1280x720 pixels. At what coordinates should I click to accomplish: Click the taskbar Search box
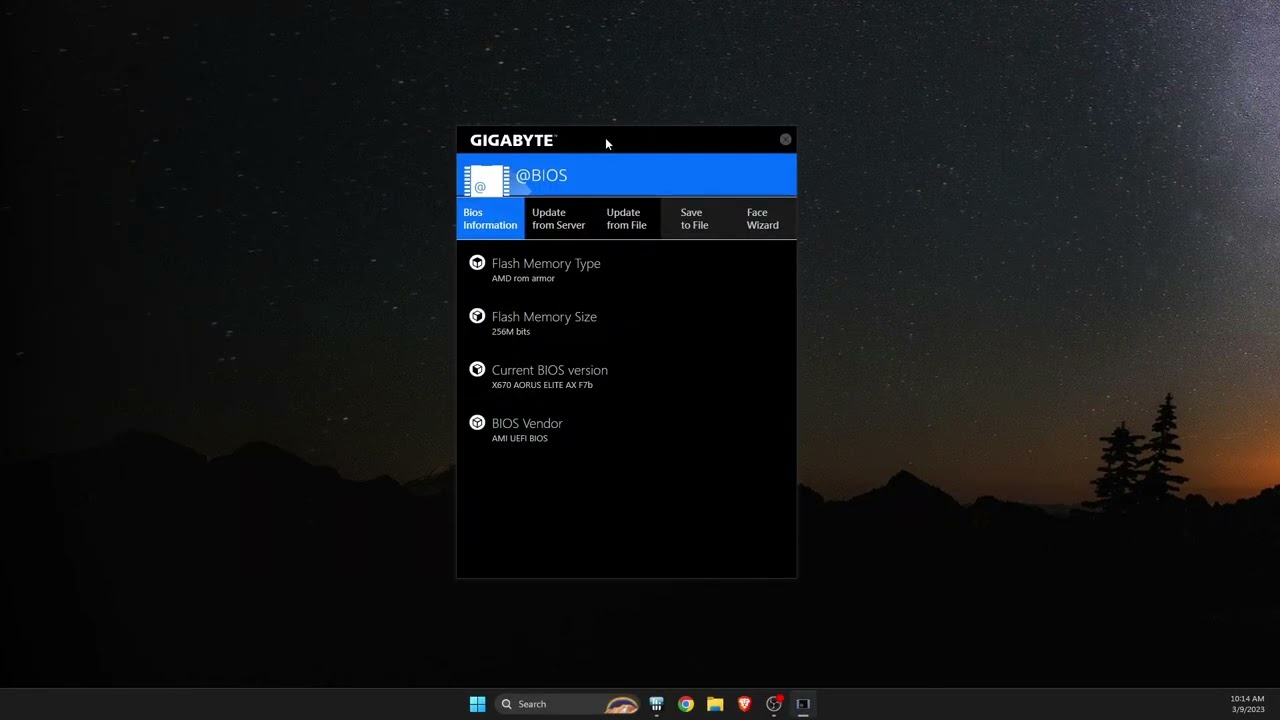click(569, 704)
